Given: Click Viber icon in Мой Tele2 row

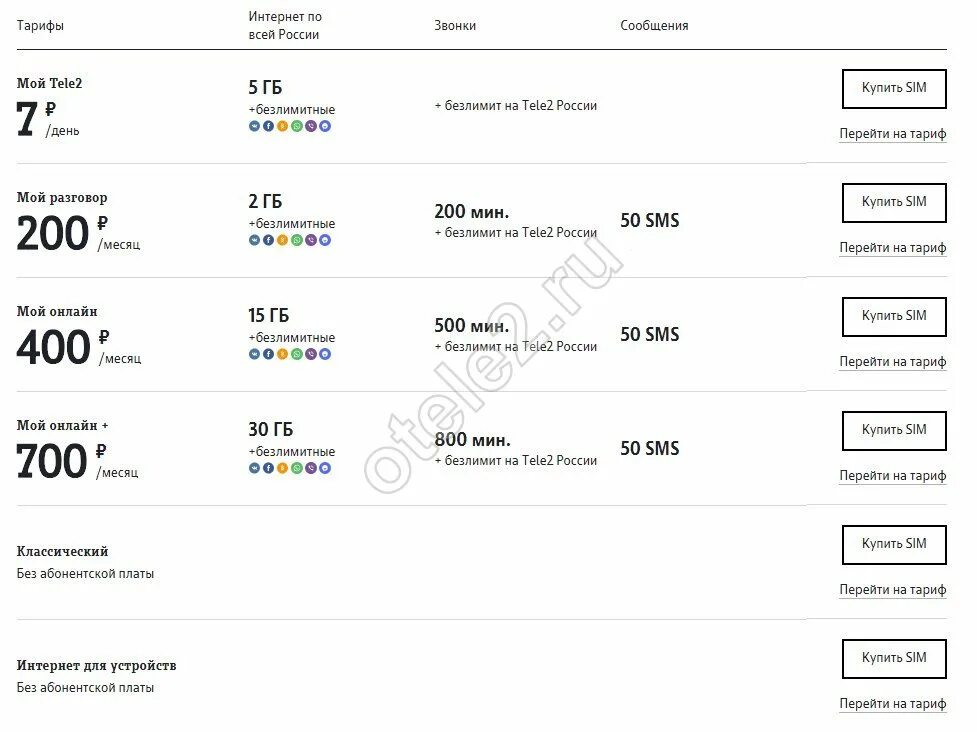Looking at the screenshot, I should pos(311,126).
